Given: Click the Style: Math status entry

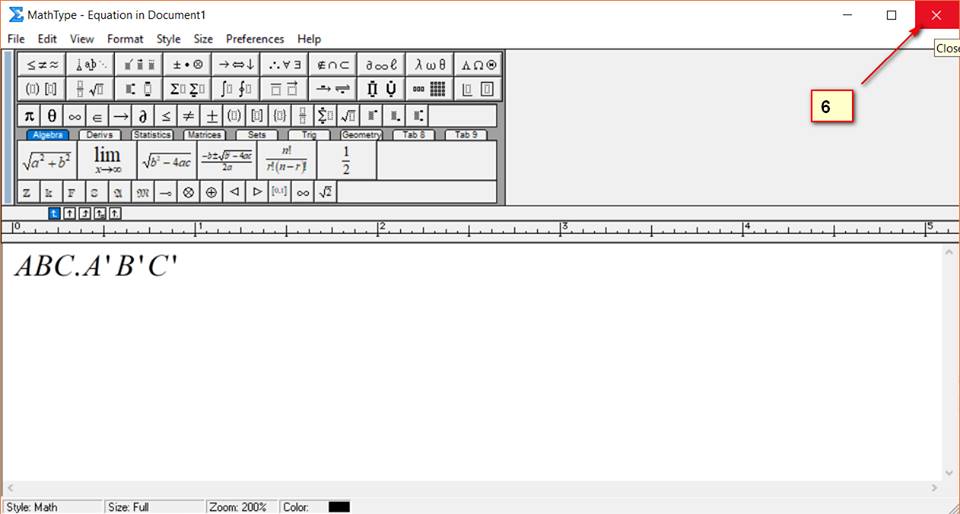Looking at the screenshot, I should pos(32,507).
